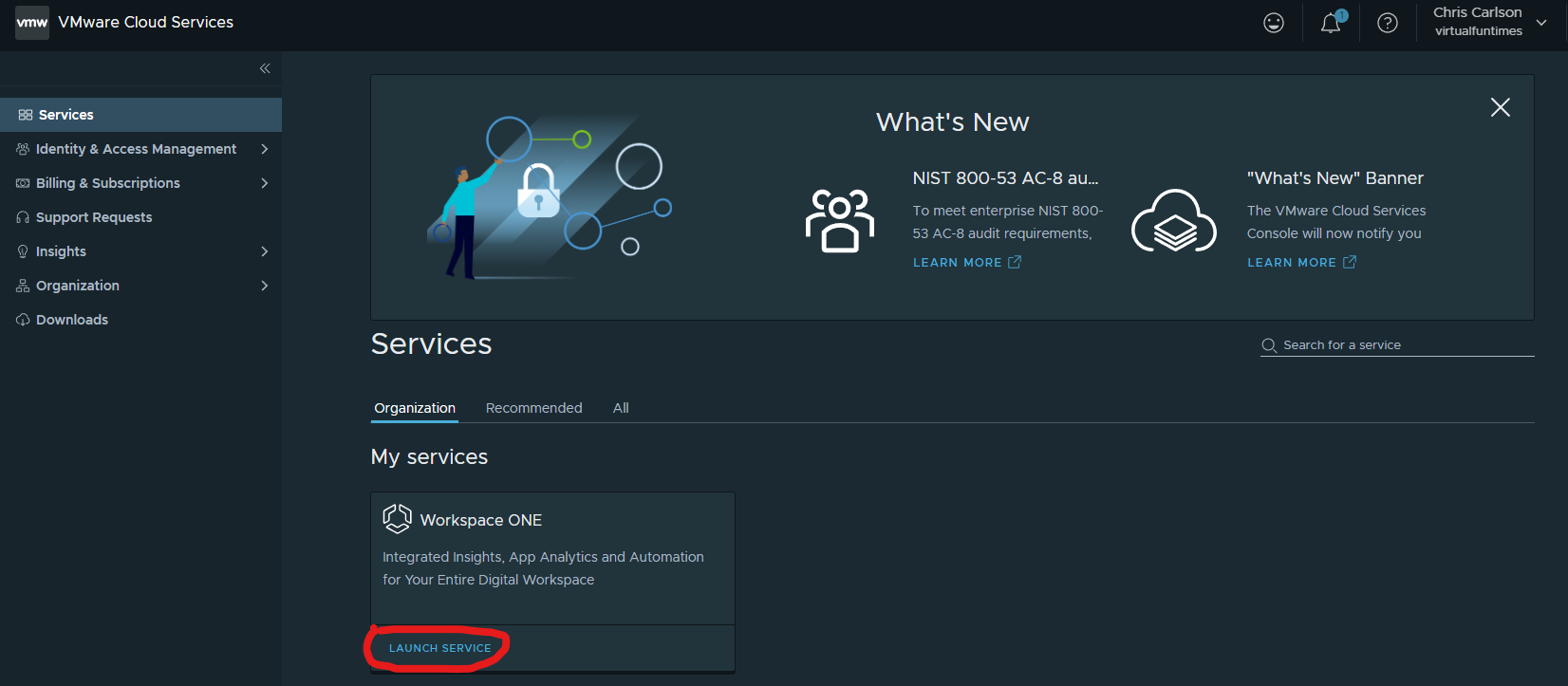Click LAUNCH SERVICE for Workspace ONE
Image resolution: width=1568 pixels, height=686 pixels.
(x=440, y=648)
